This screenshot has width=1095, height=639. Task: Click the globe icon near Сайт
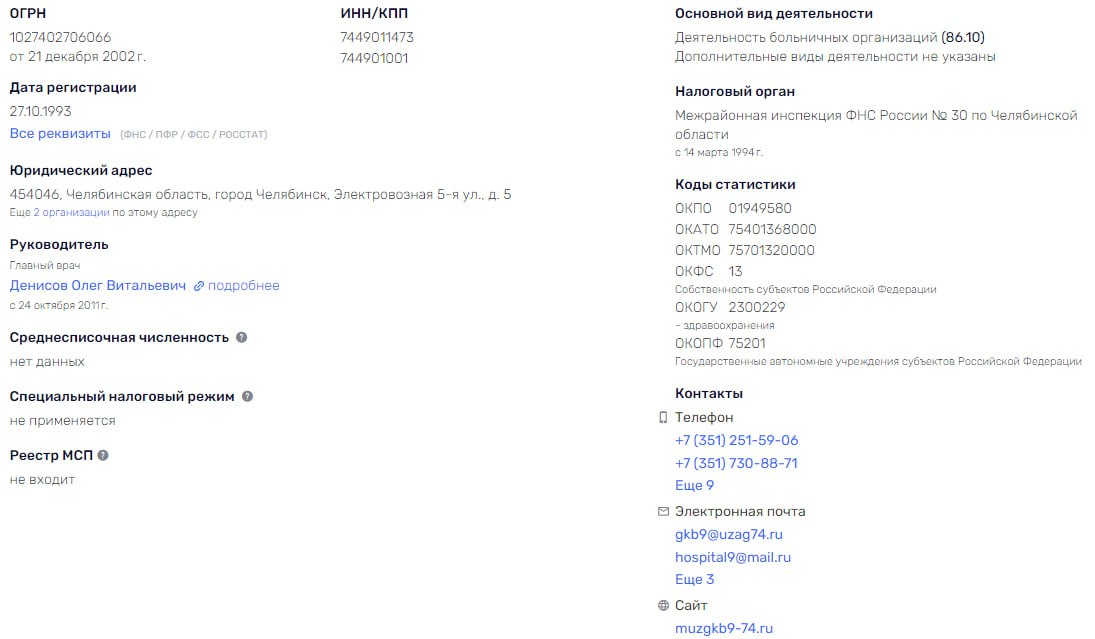click(x=663, y=605)
